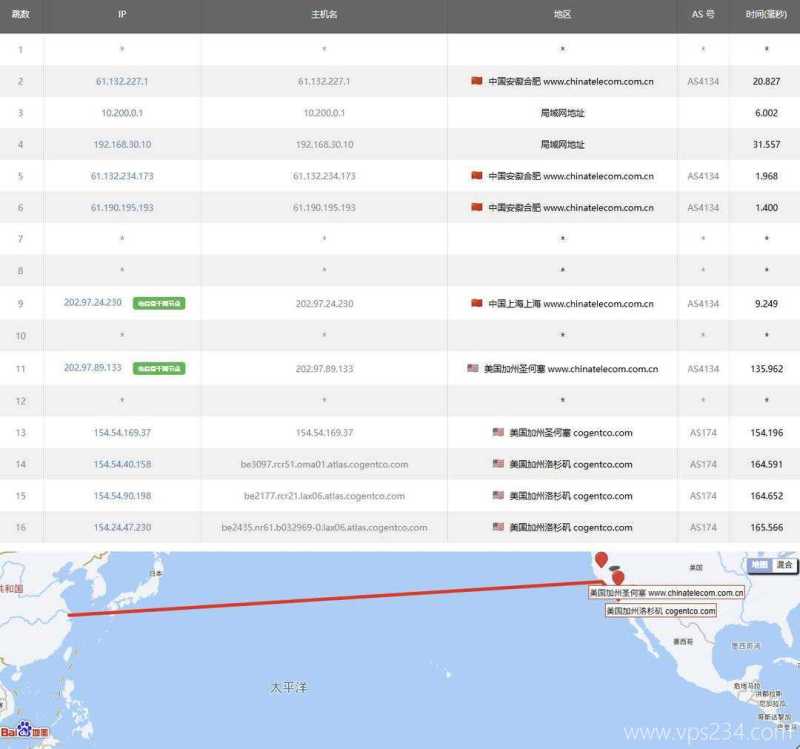Screen dimensions: 800x749
Task: Click the China flag icon beside 中国安徽合肥 on hop 2
Action: click(475, 83)
